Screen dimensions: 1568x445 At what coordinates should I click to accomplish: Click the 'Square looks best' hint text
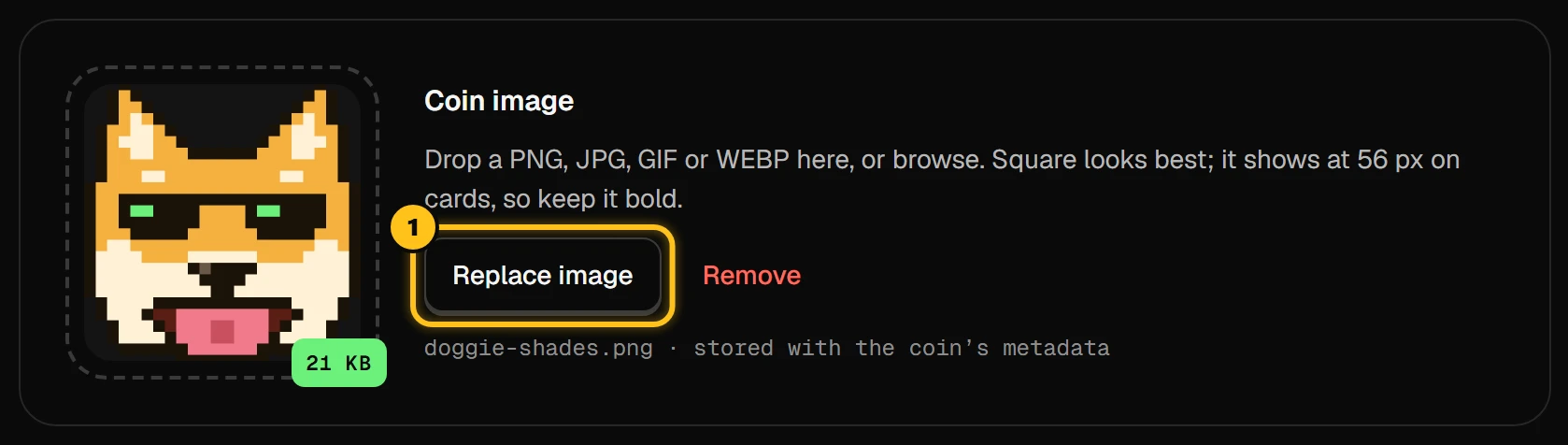click(x=1101, y=160)
